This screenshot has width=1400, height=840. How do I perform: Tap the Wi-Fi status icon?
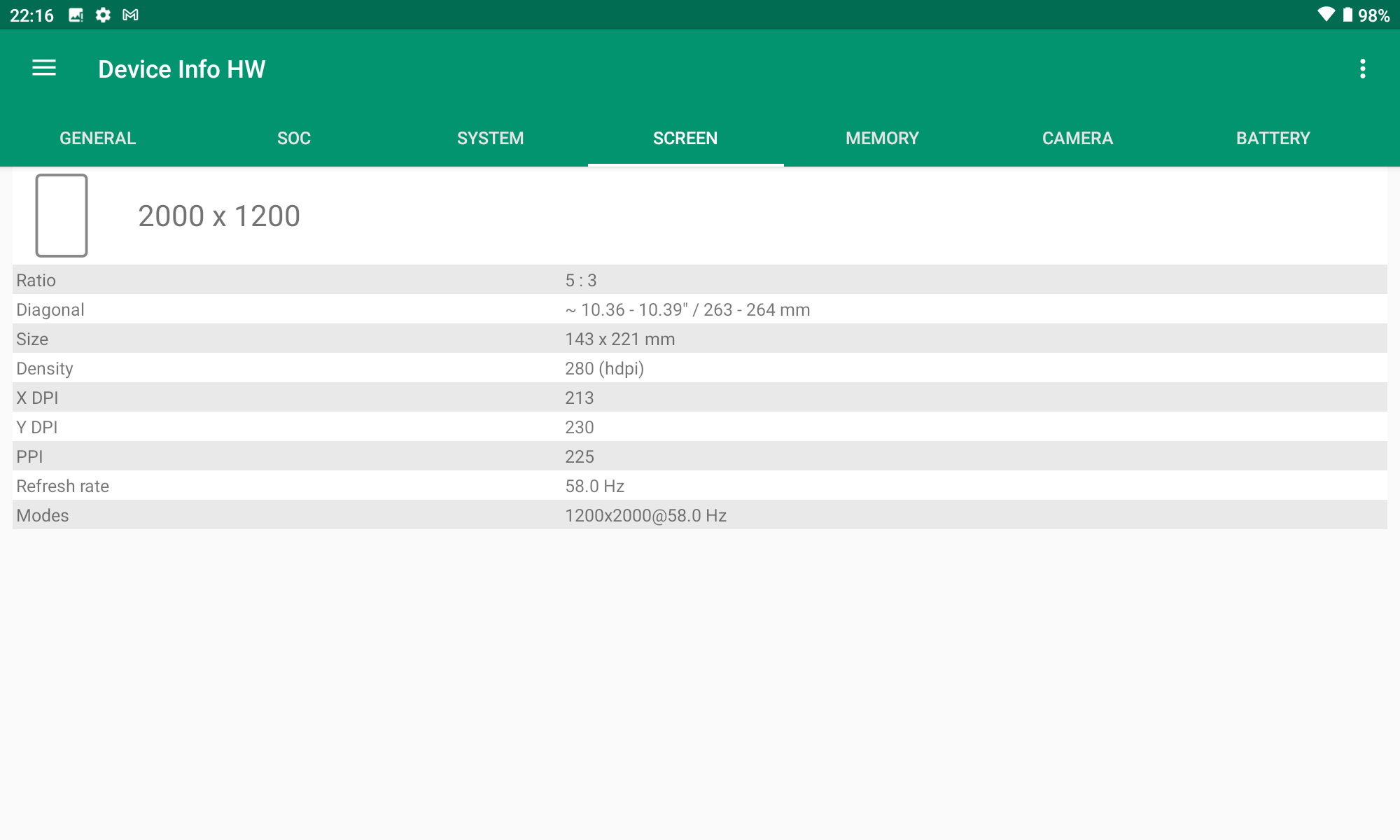click(1325, 15)
